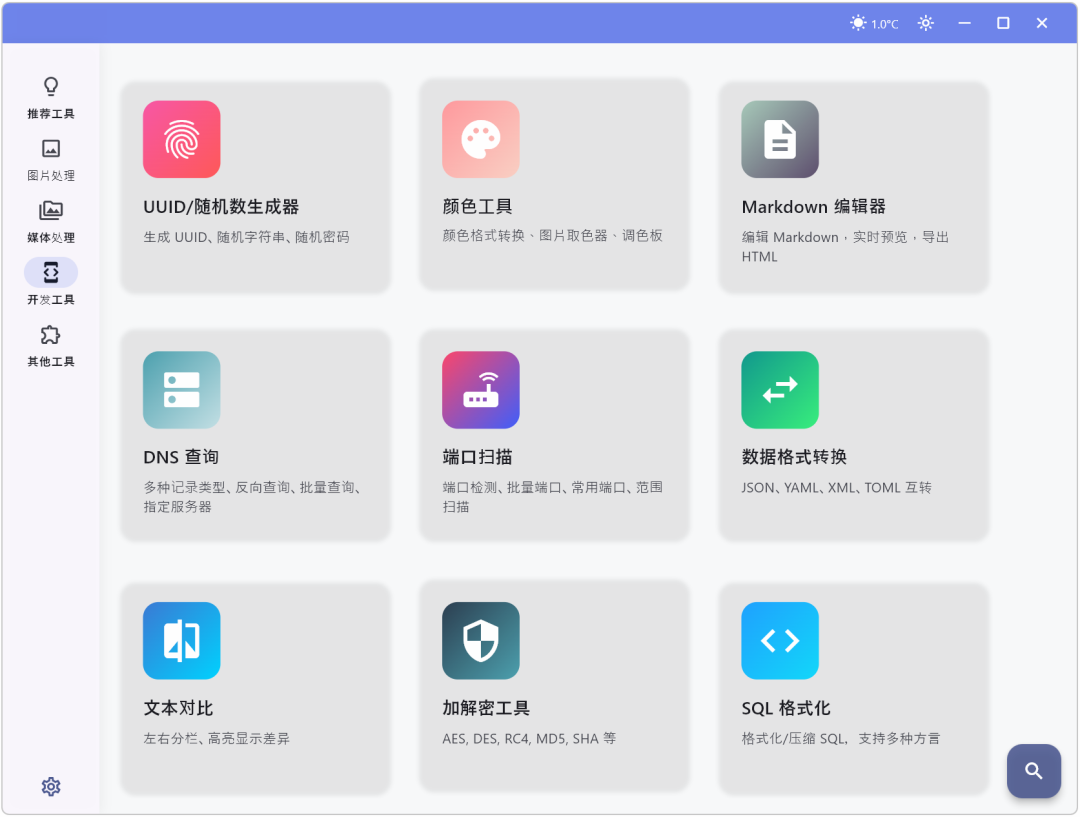Open the search floating button
This screenshot has height=817, width=1080.
[x=1033, y=771]
